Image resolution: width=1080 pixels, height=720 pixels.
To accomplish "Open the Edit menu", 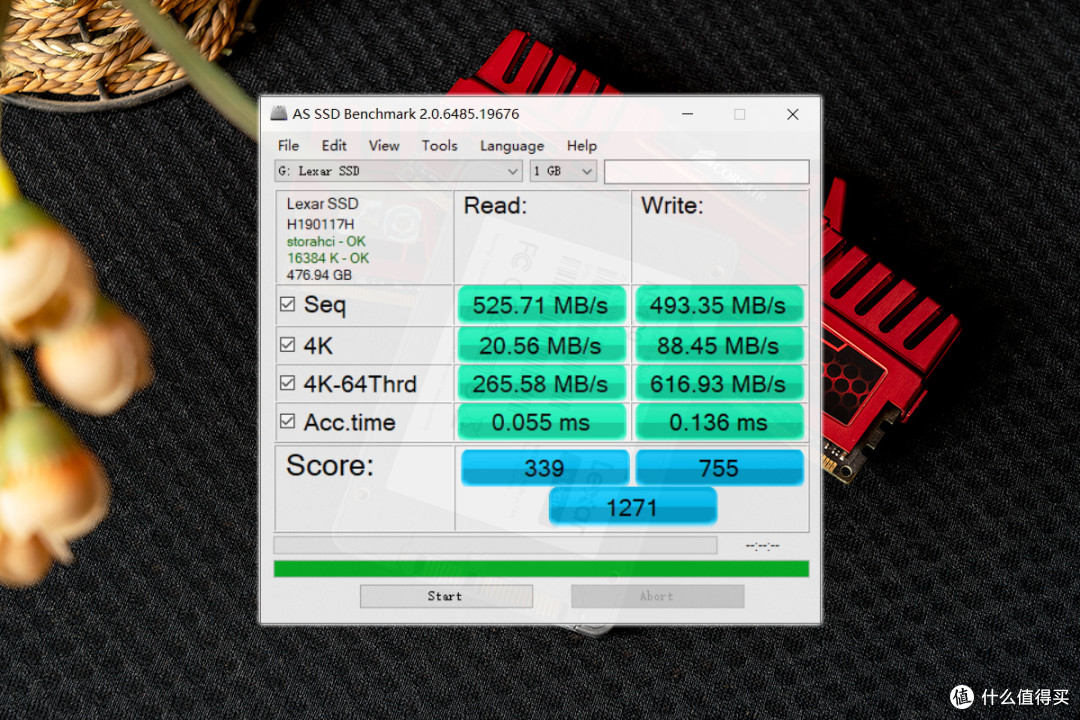I will (x=334, y=145).
